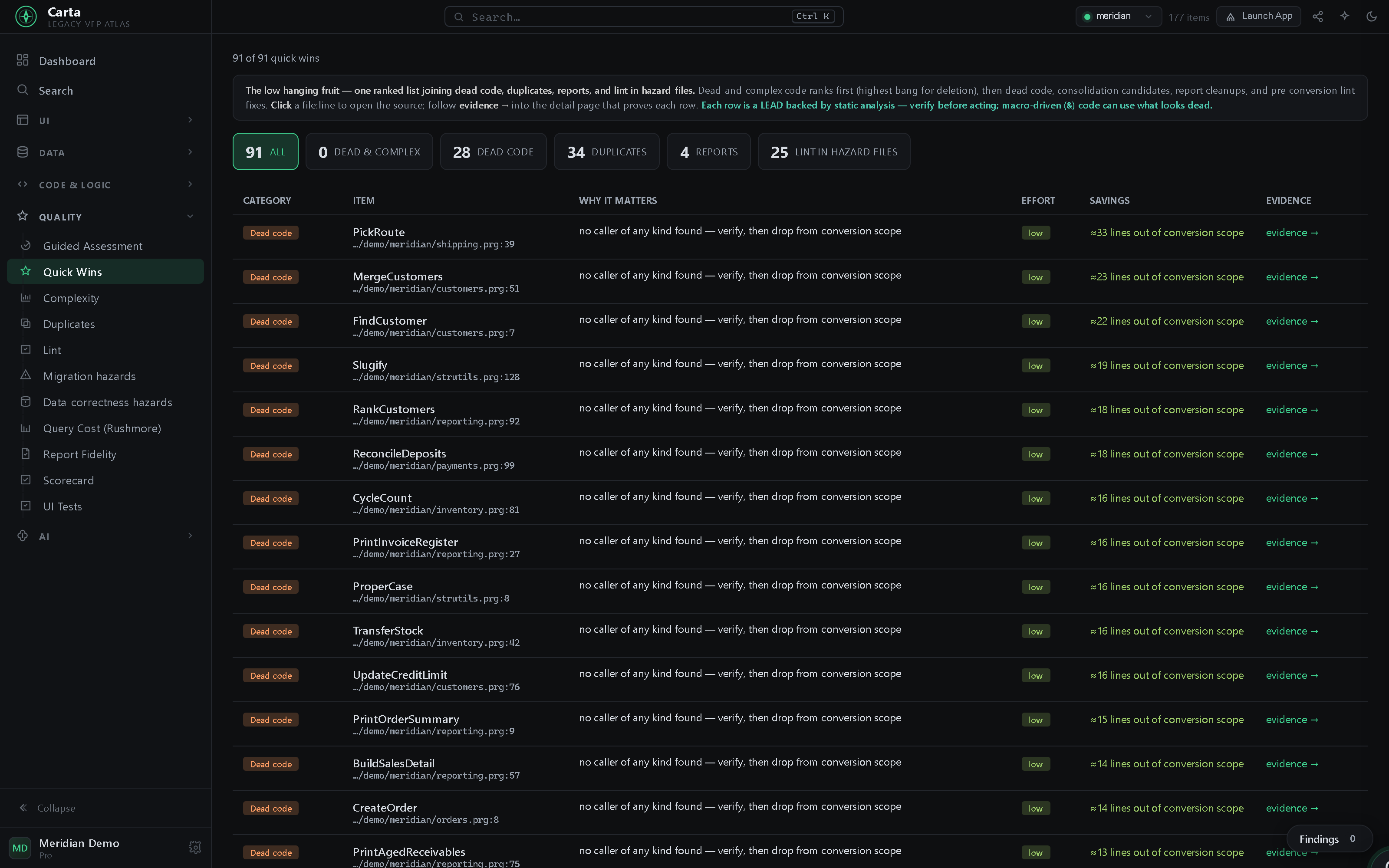1389x868 pixels.
Task: Click the QUALITY section star icon
Action: click(x=23, y=216)
